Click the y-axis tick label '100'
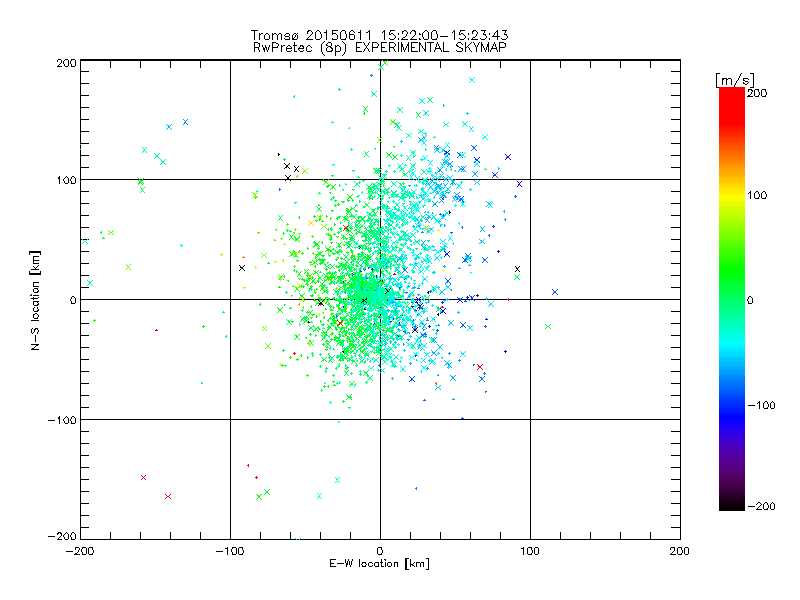The width and height of the screenshot is (800, 600). coord(66,180)
